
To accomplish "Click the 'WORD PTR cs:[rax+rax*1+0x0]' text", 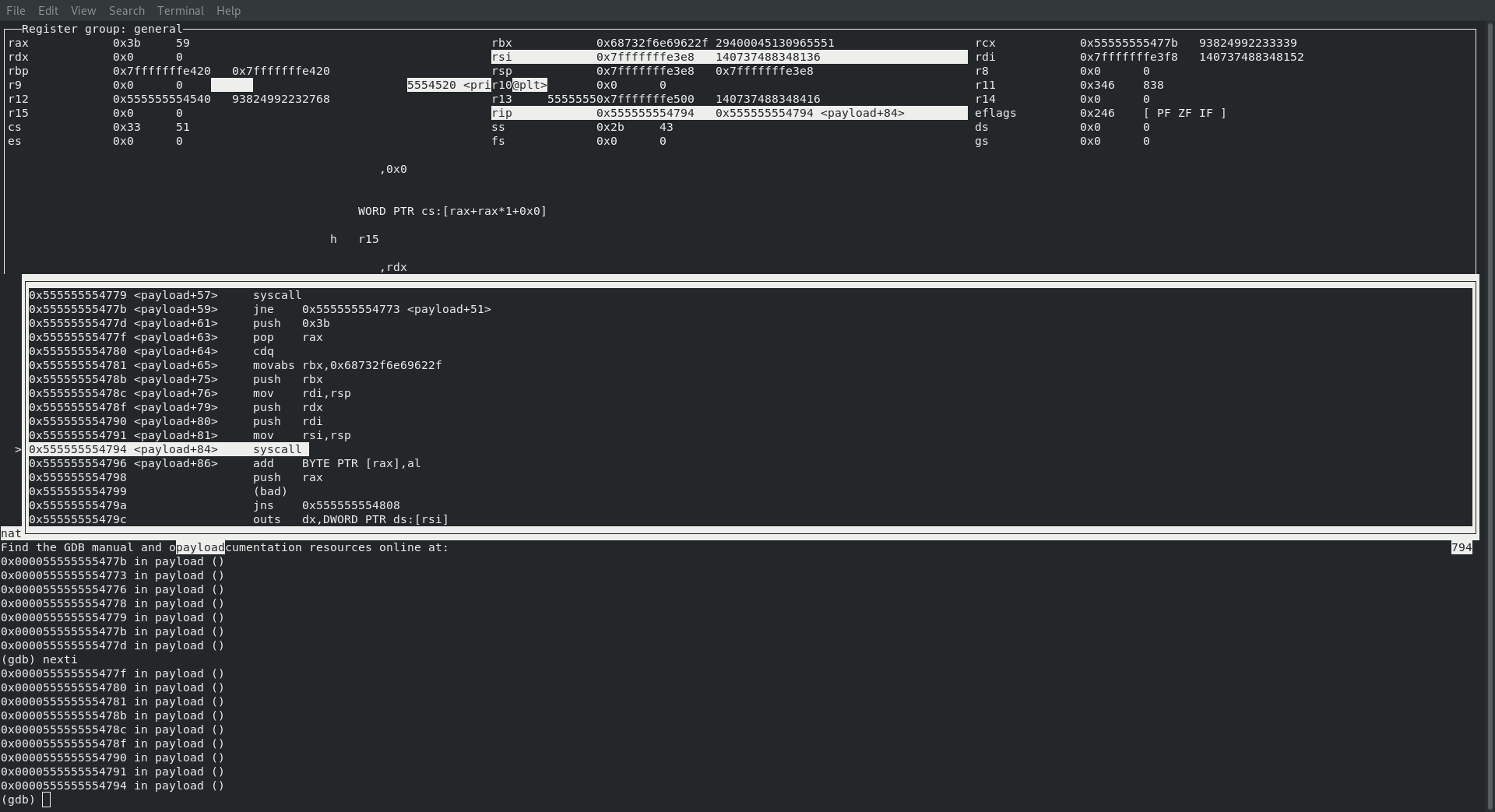I will (452, 211).
